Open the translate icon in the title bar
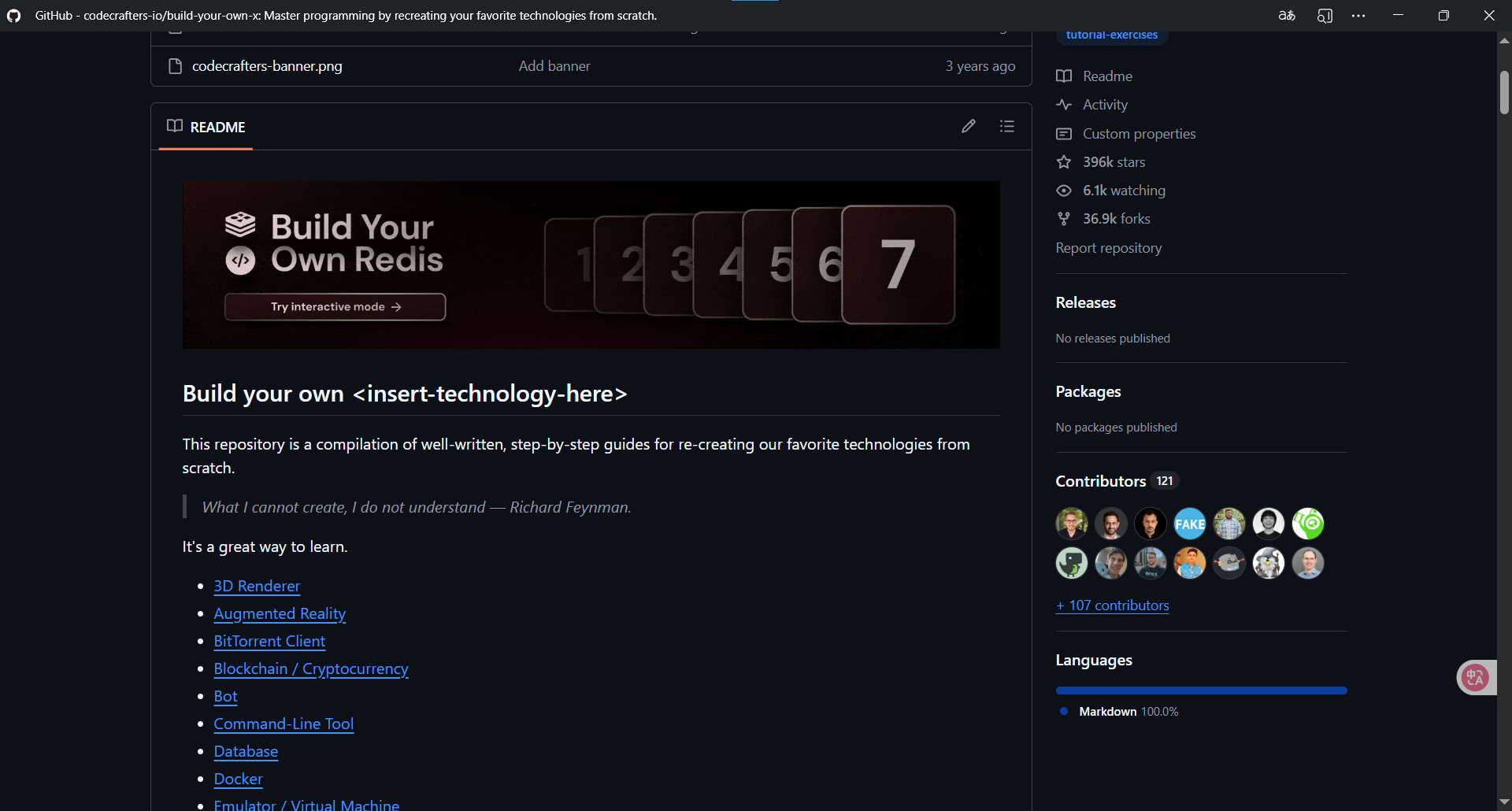Viewport: 1512px width, 811px height. pyautogui.click(x=1287, y=16)
